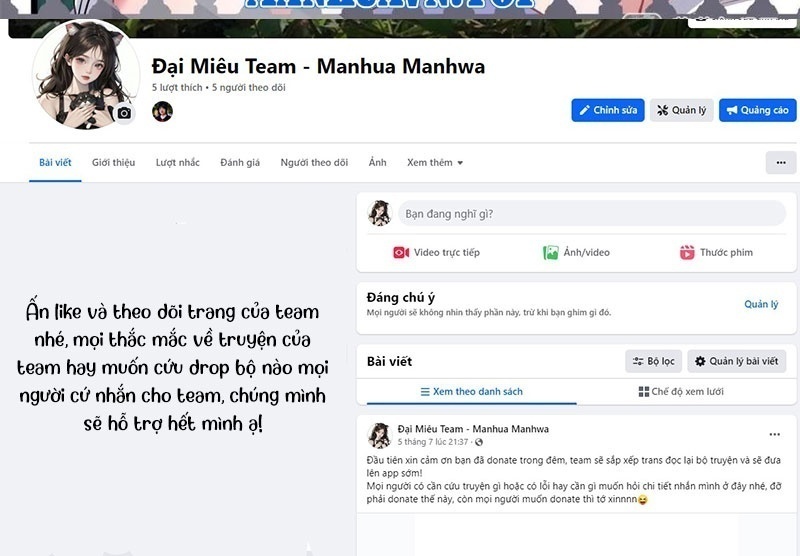
Task: Switch to Chế độ xem lưới grid view
Action: tap(681, 392)
